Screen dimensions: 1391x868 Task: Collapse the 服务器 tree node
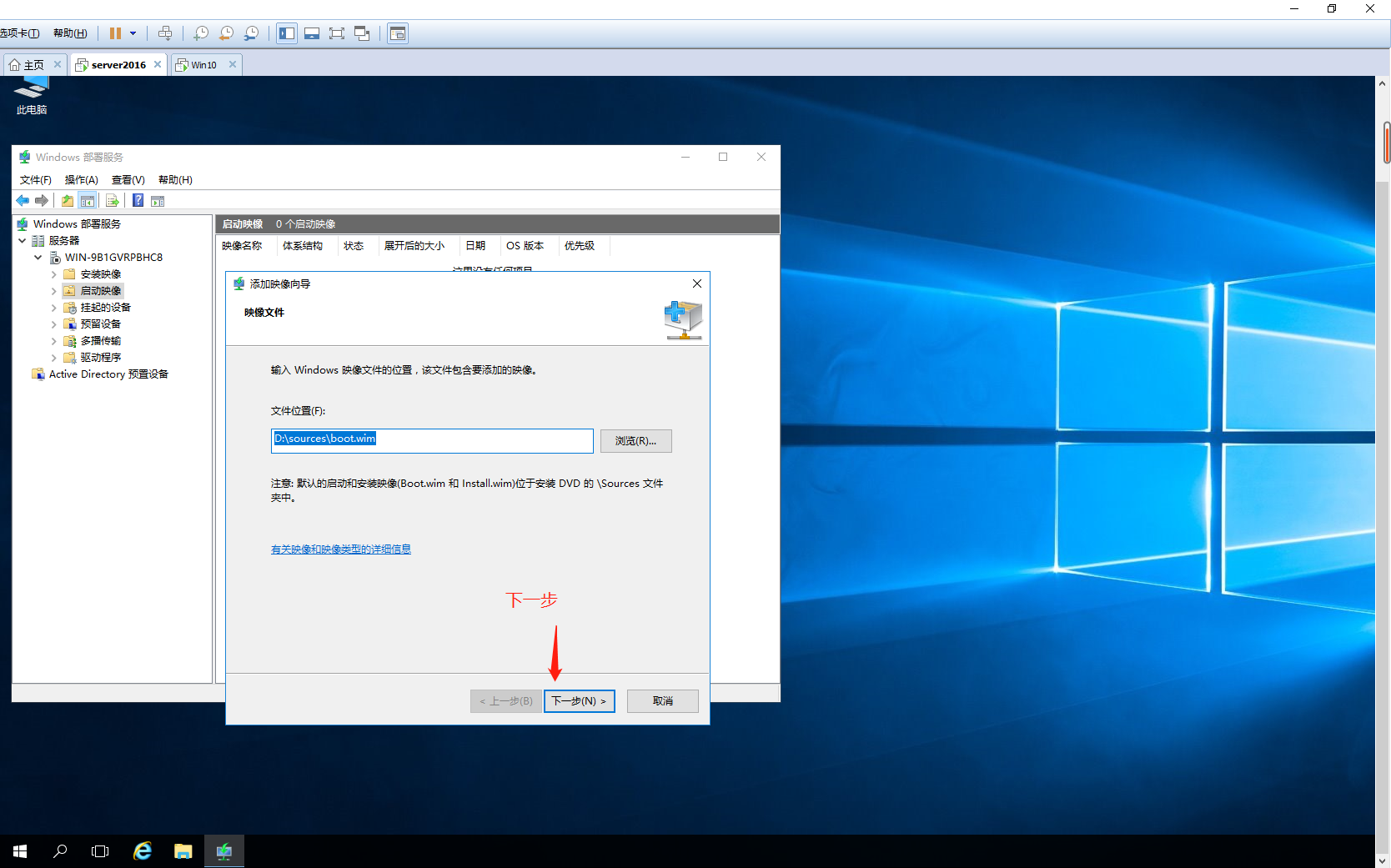point(23,240)
